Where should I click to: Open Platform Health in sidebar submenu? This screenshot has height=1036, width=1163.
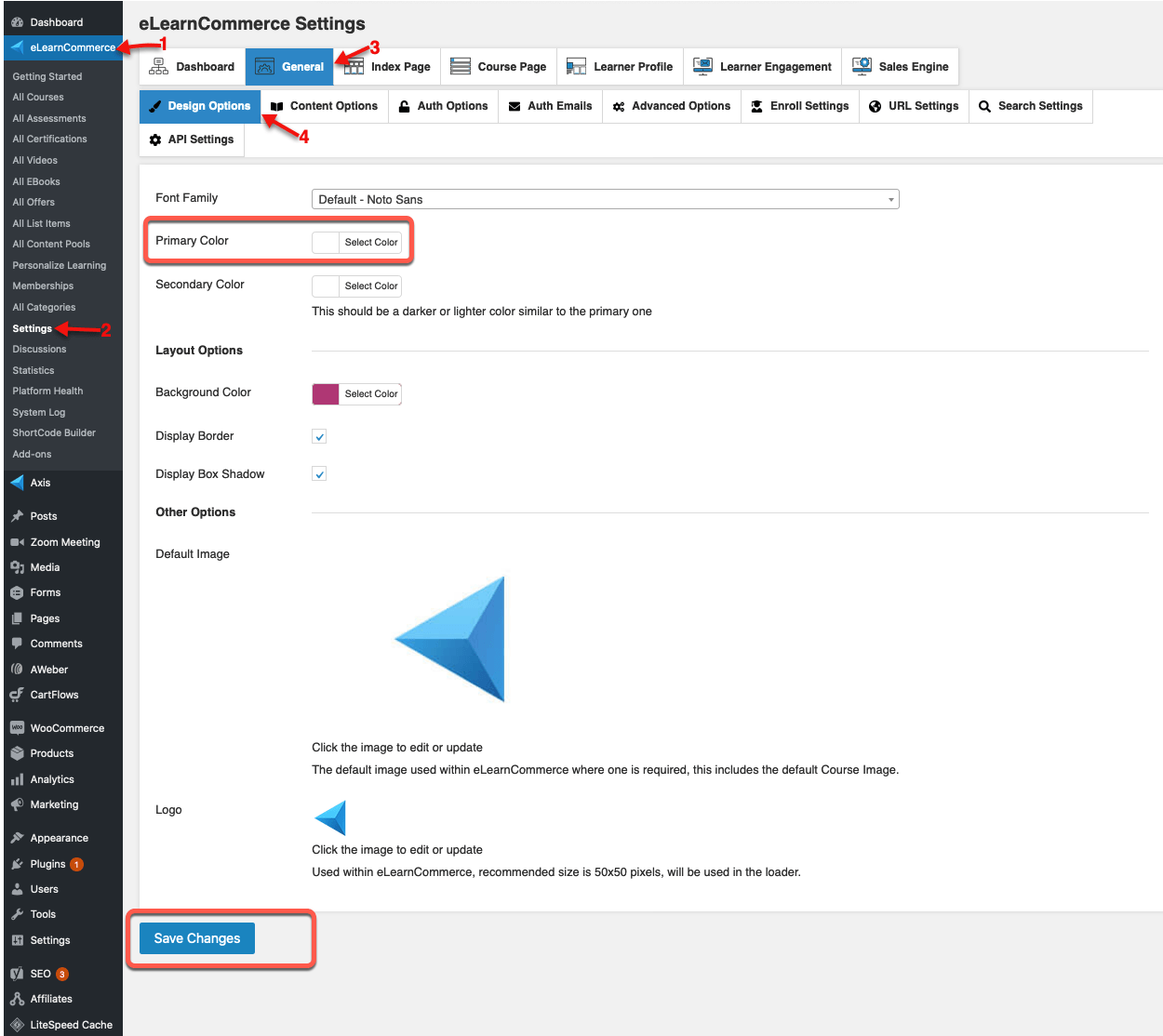pyautogui.click(x=47, y=391)
